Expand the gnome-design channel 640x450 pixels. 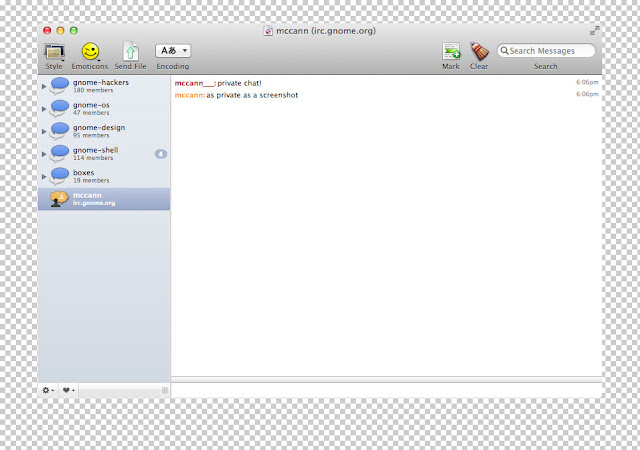tap(44, 131)
